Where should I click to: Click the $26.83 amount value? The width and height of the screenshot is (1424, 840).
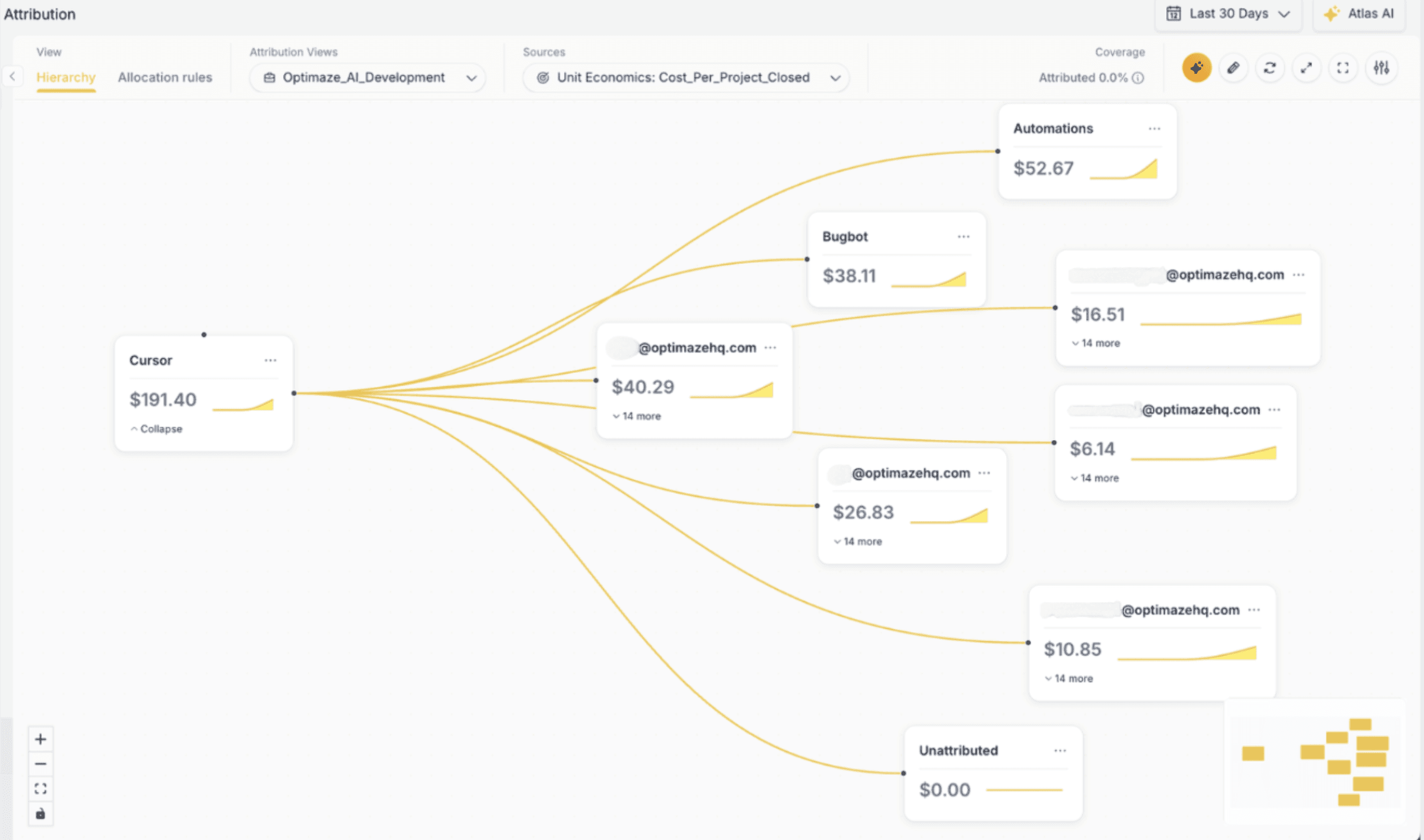(863, 512)
